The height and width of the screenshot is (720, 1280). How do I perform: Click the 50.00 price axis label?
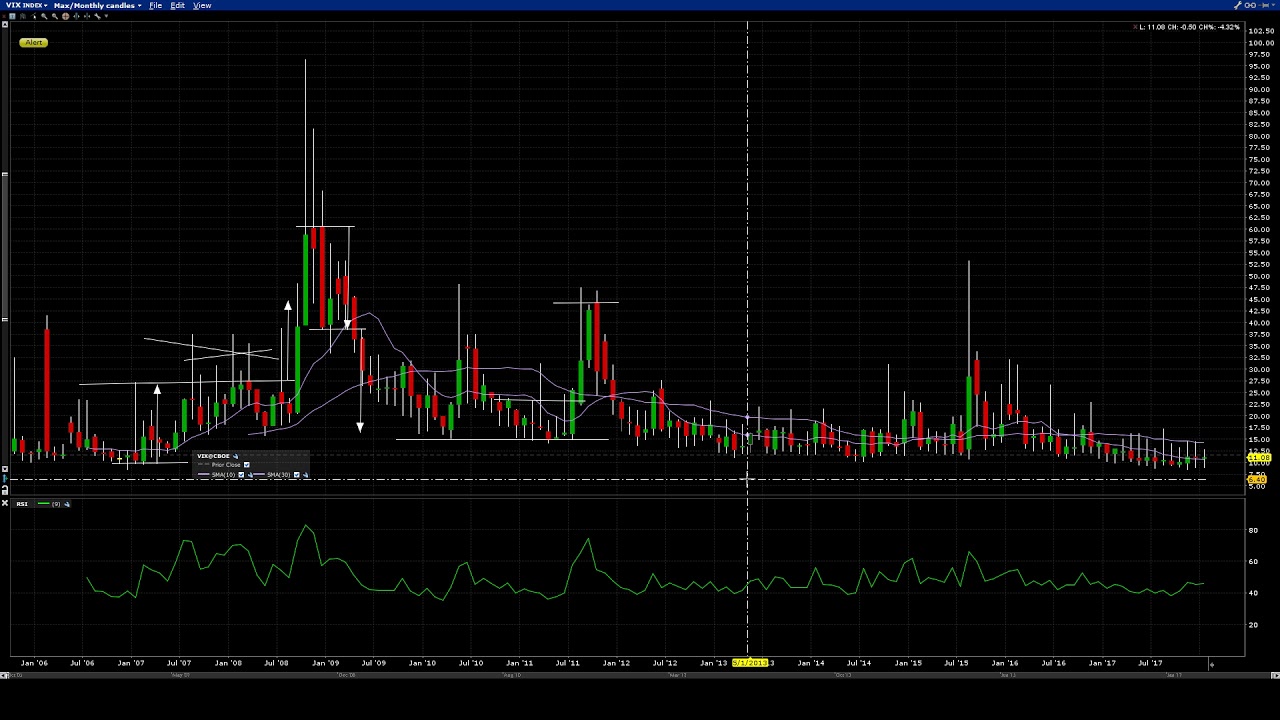click(x=1259, y=276)
